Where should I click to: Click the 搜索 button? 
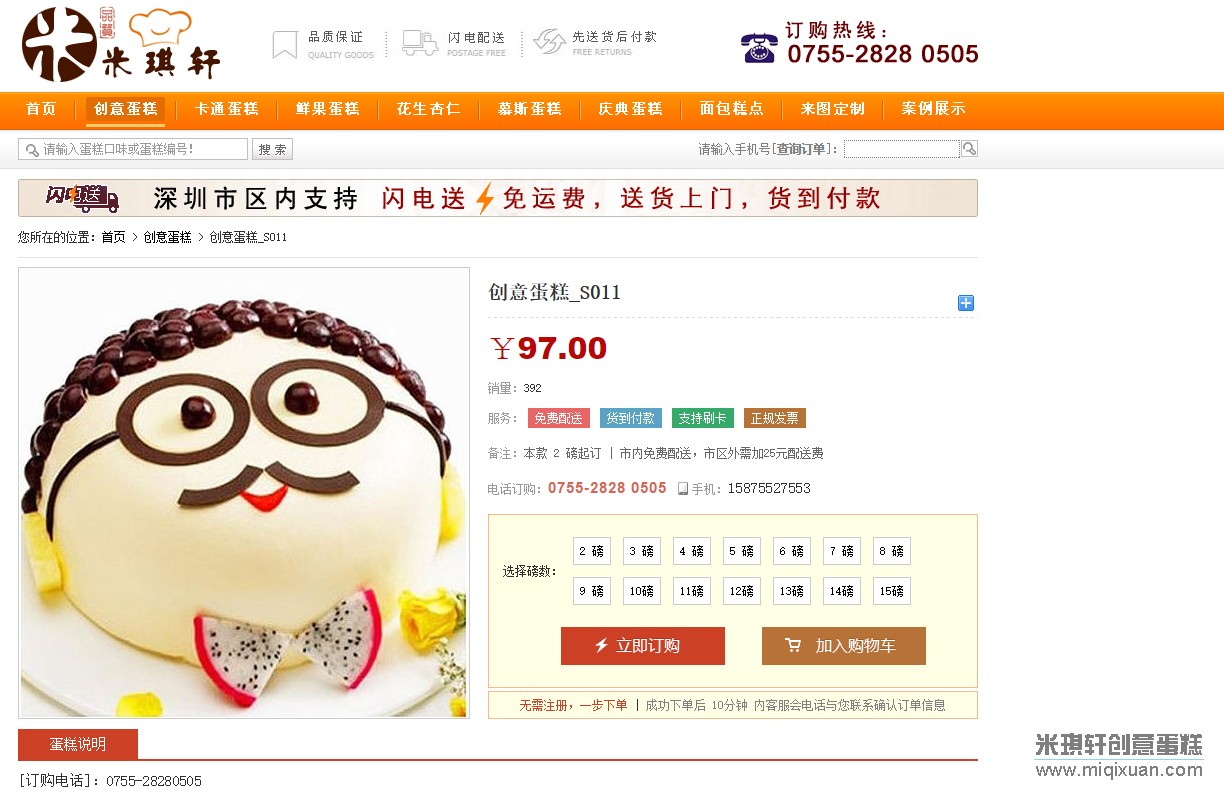click(x=272, y=149)
